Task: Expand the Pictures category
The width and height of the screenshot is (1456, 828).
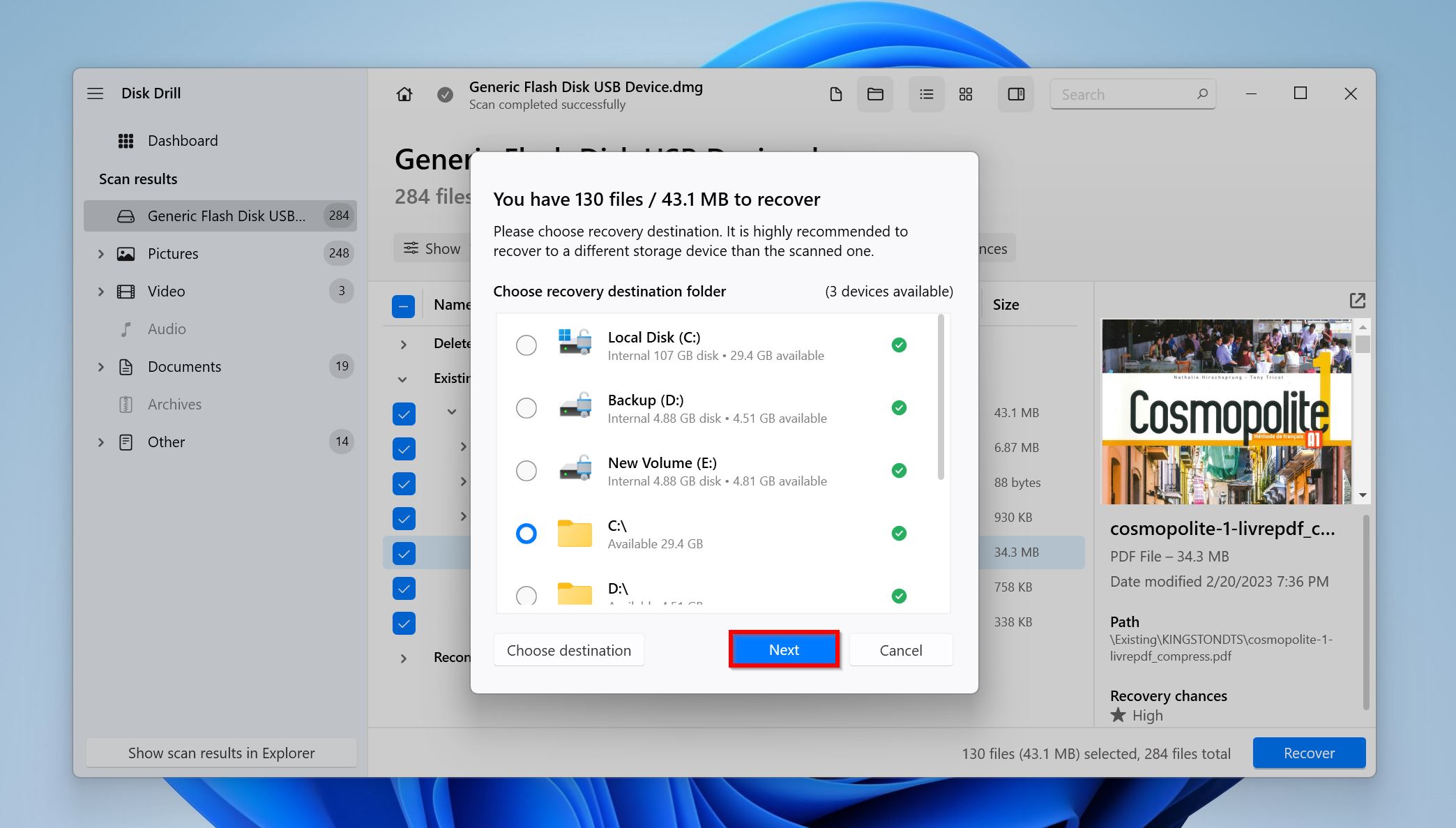Action: pyautogui.click(x=101, y=254)
